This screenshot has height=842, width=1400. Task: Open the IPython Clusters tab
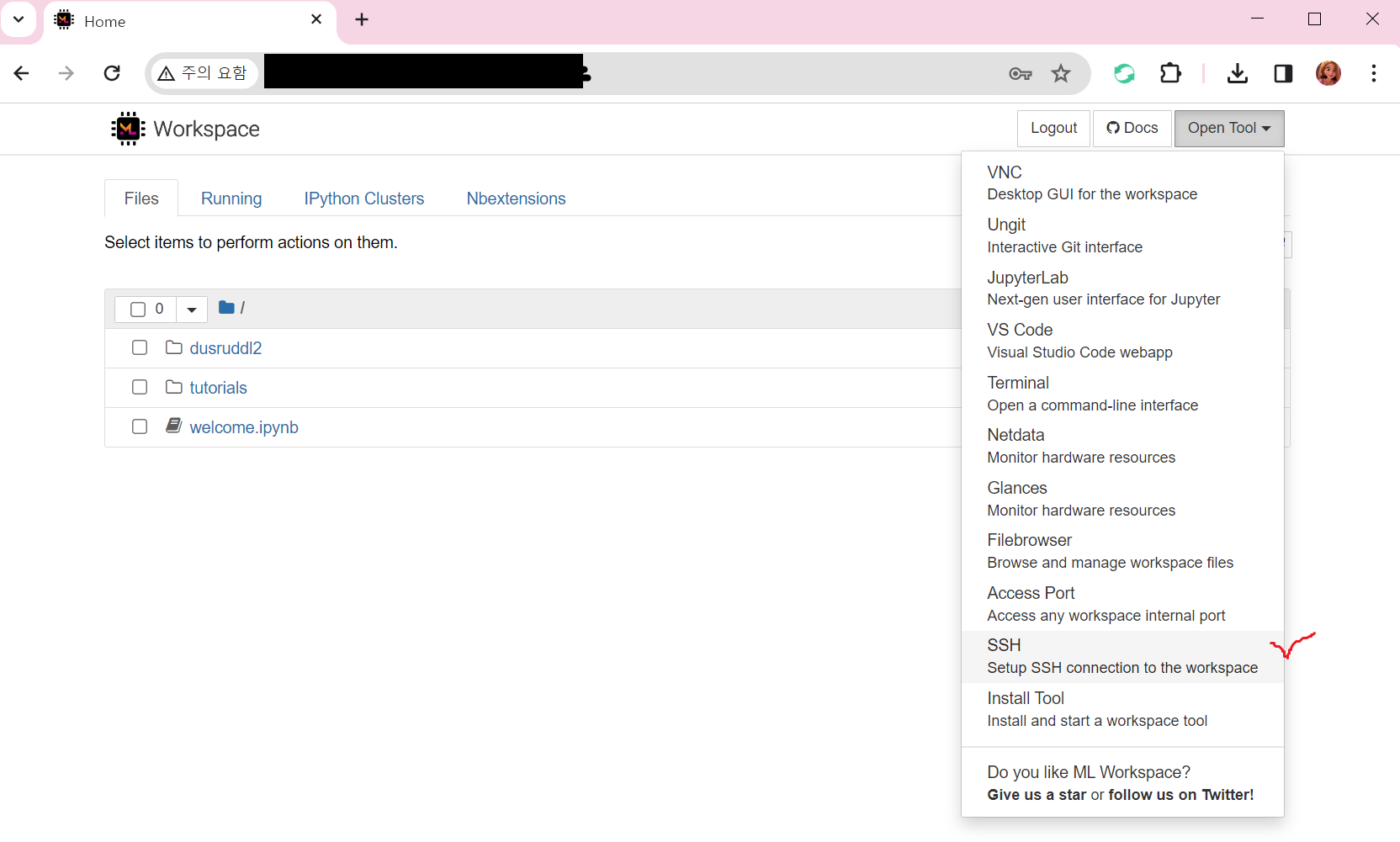(364, 199)
